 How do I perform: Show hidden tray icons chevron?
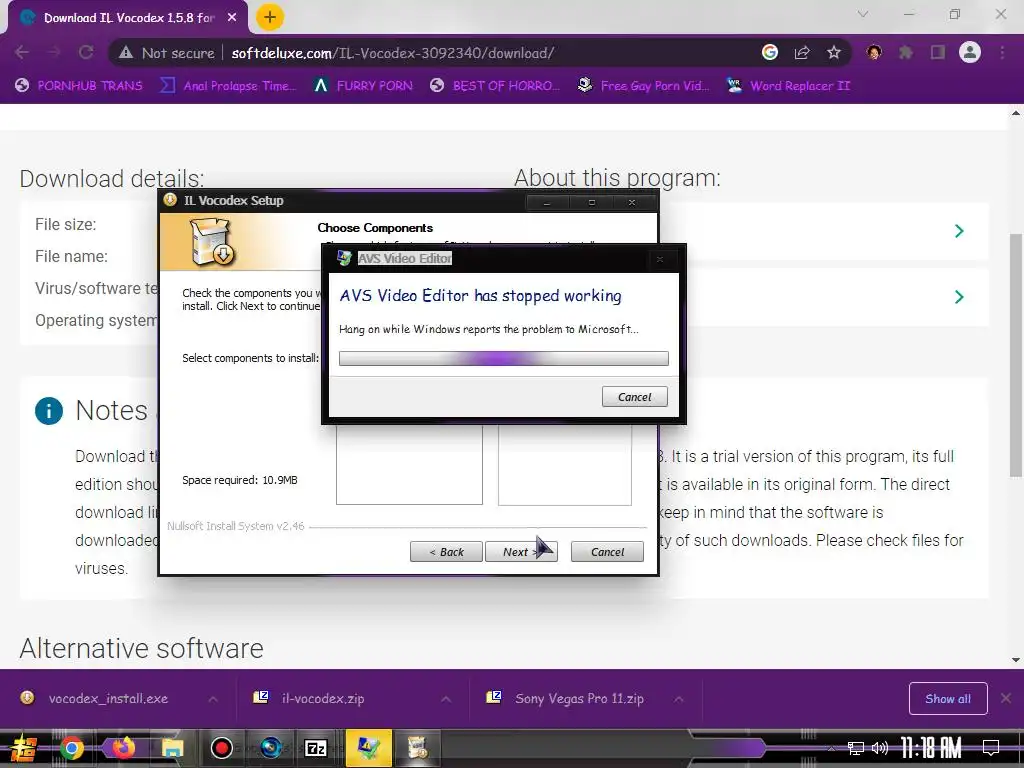[x=831, y=748]
